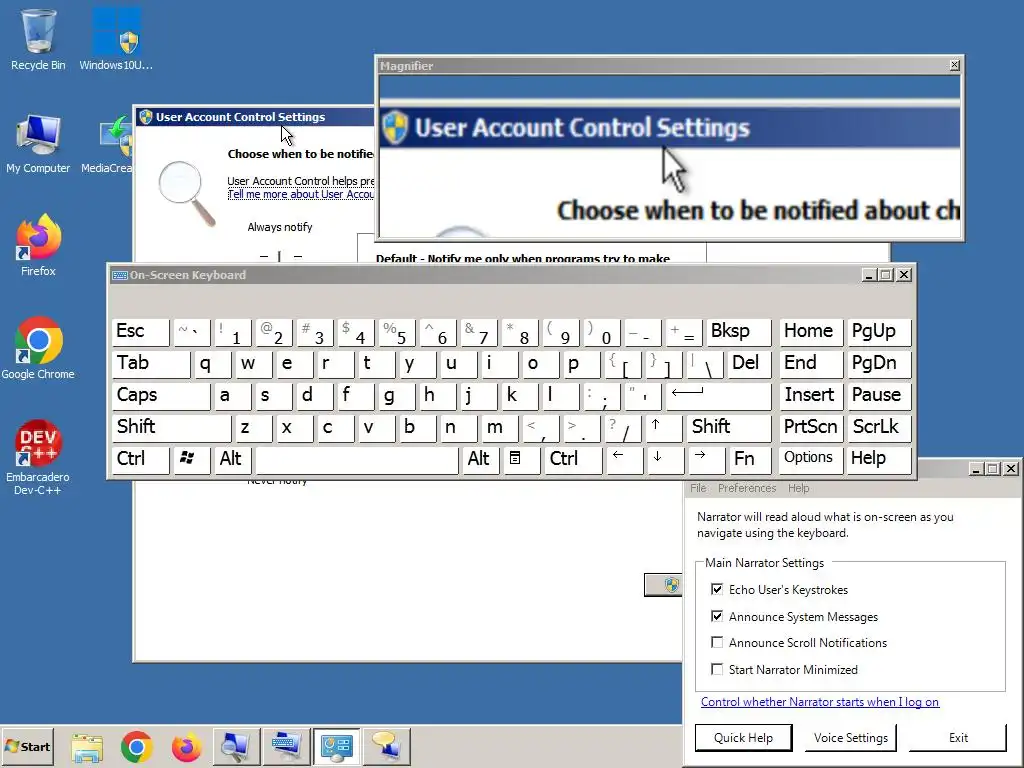Switch to the User Account Control taskbar icon
The width and height of the screenshot is (1024, 768).
pyautogui.click(x=336, y=746)
